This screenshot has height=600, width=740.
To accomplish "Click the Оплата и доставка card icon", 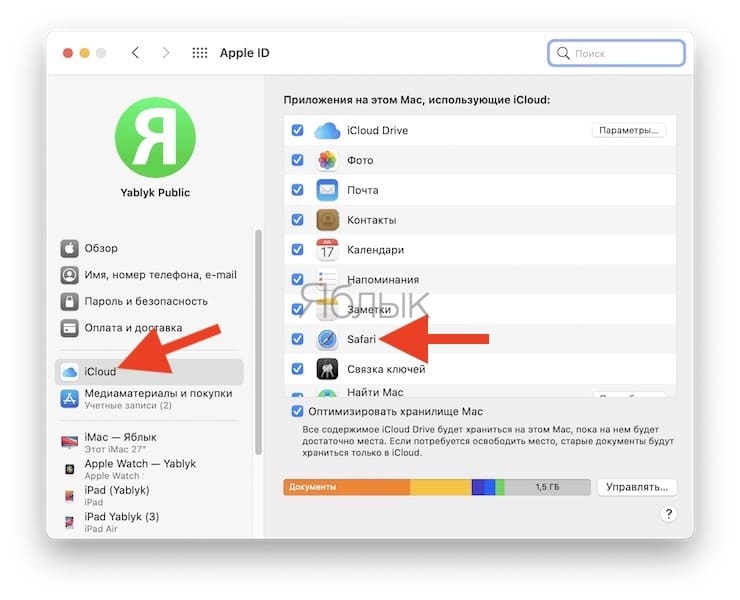I will 69,328.
